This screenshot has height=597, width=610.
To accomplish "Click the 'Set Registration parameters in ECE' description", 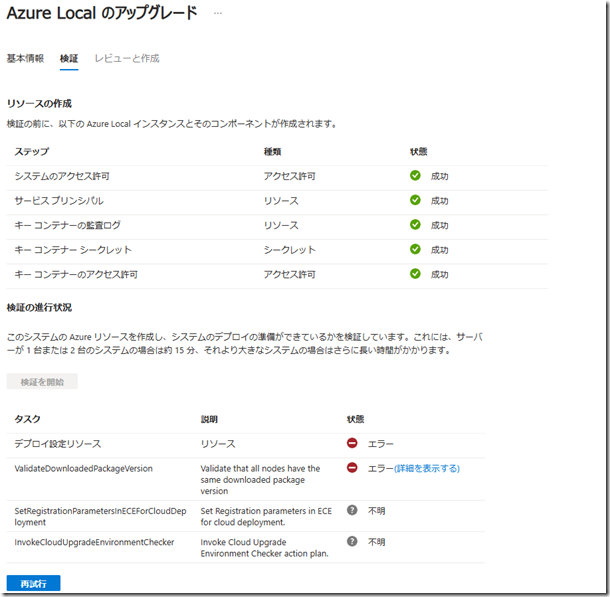I will point(266,516).
